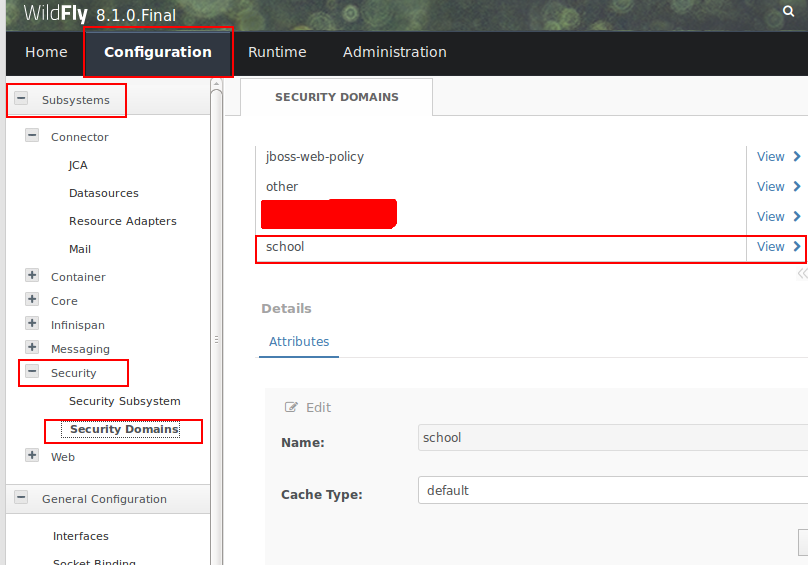Image resolution: width=808 pixels, height=565 pixels.
Task: Click the Infinispan label in tree
Action: coord(78,325)
